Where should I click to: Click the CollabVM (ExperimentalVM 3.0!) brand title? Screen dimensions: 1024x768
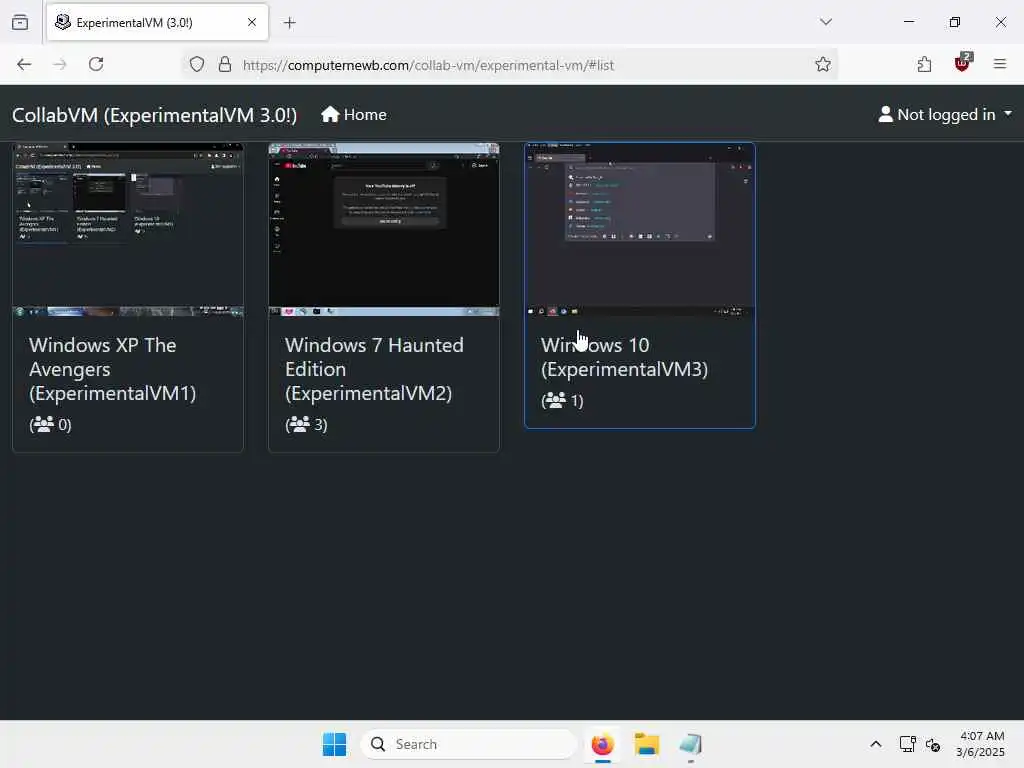(x=154, y=115)
